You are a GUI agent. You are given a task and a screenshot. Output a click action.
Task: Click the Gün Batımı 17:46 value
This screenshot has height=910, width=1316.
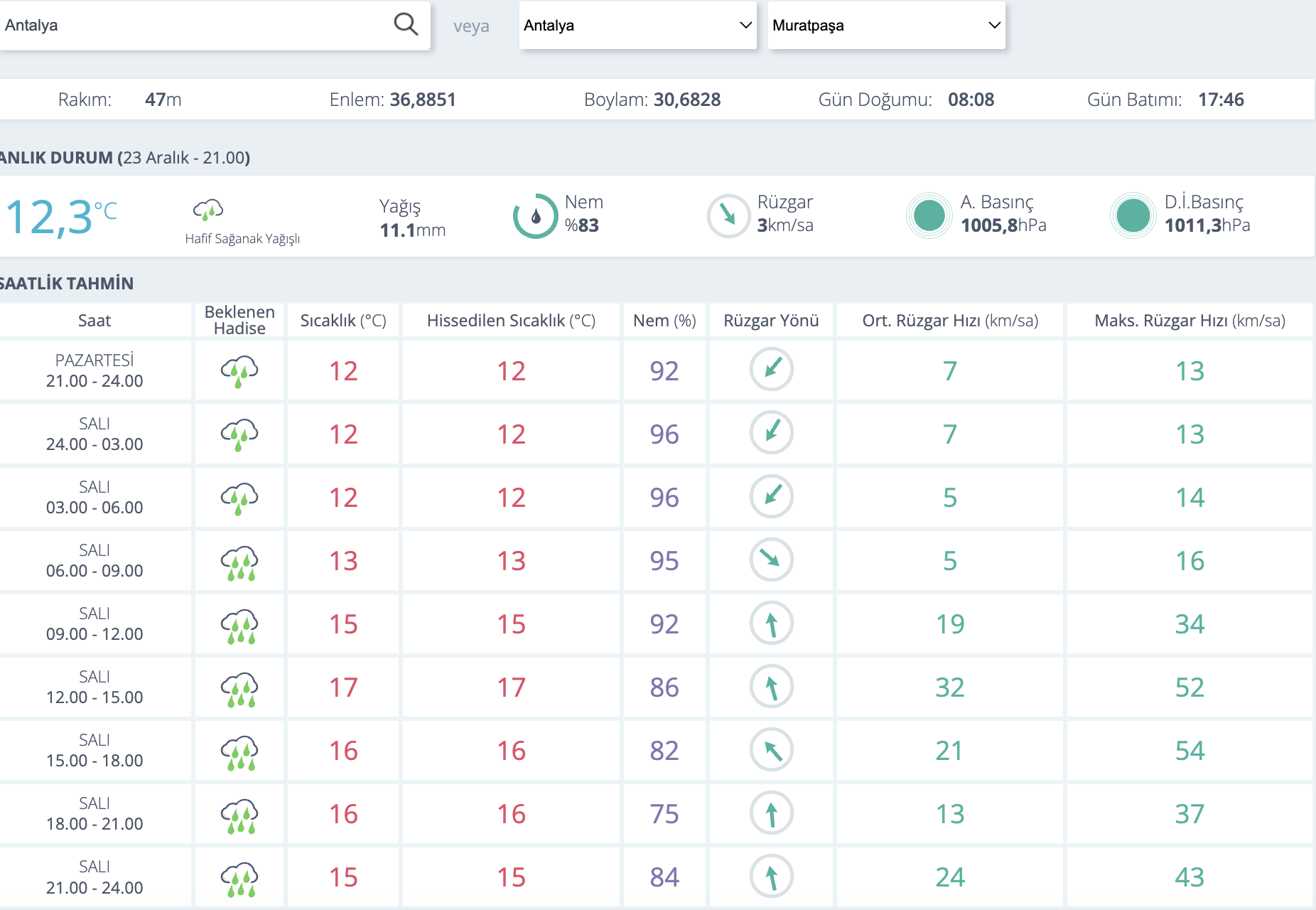click(1221, 100)
